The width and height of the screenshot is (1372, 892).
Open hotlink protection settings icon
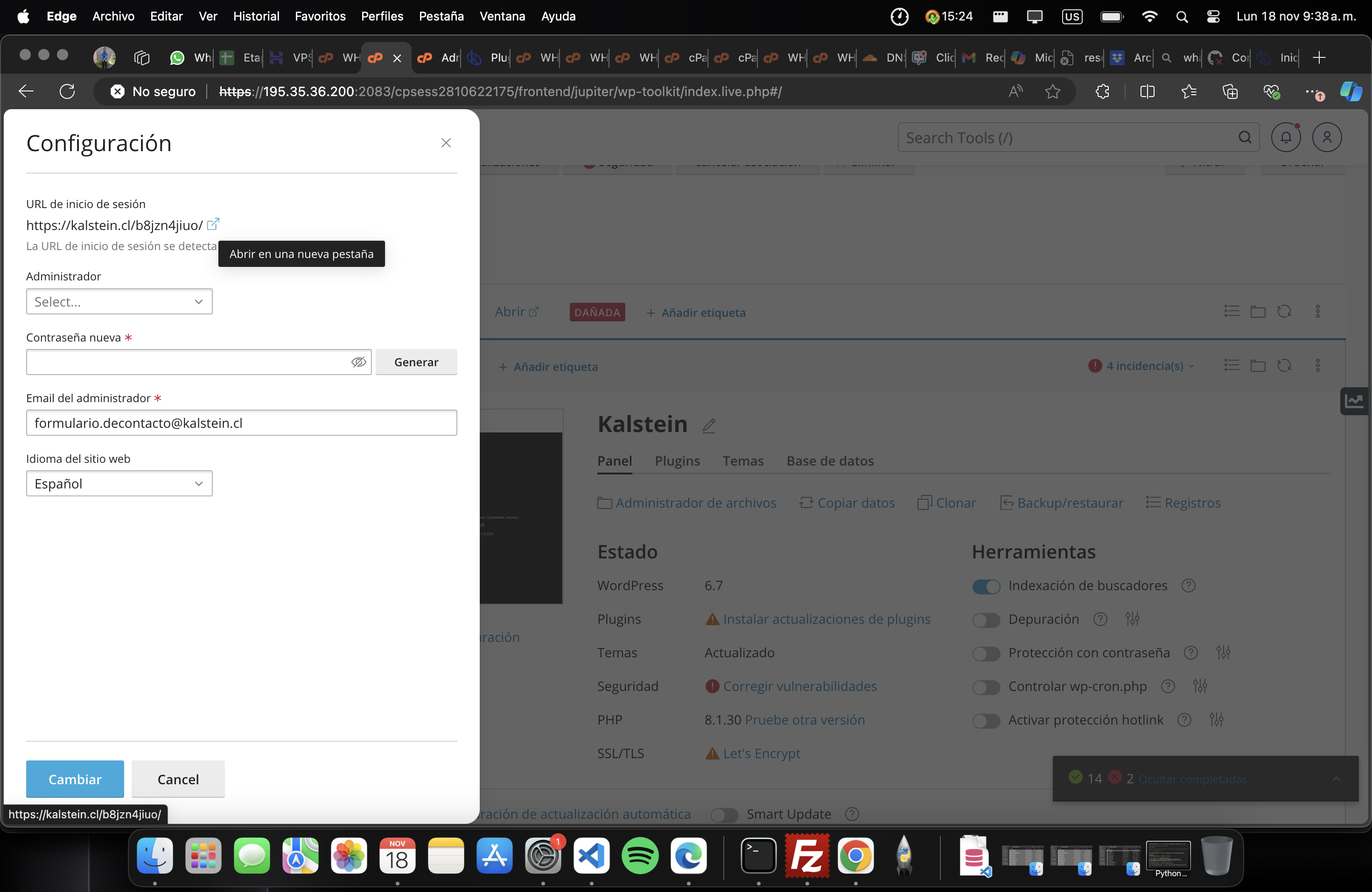tap(1216, 720)
